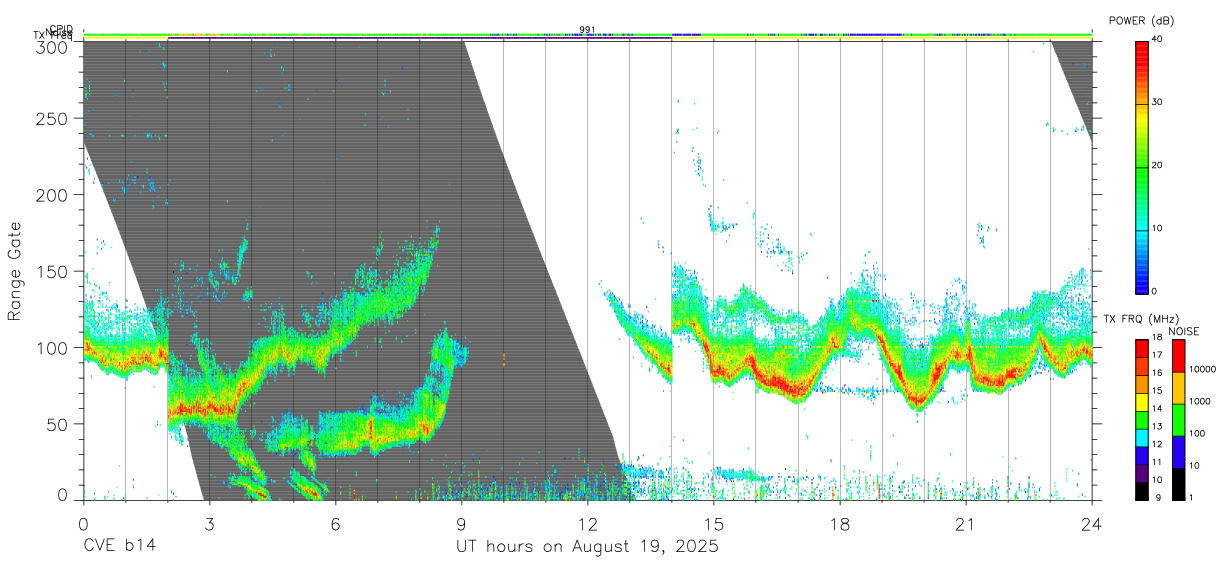Screen dimensions: 1228x567
Task: Click the 10000 label on NOISE legend
Action: (1201, 370)
